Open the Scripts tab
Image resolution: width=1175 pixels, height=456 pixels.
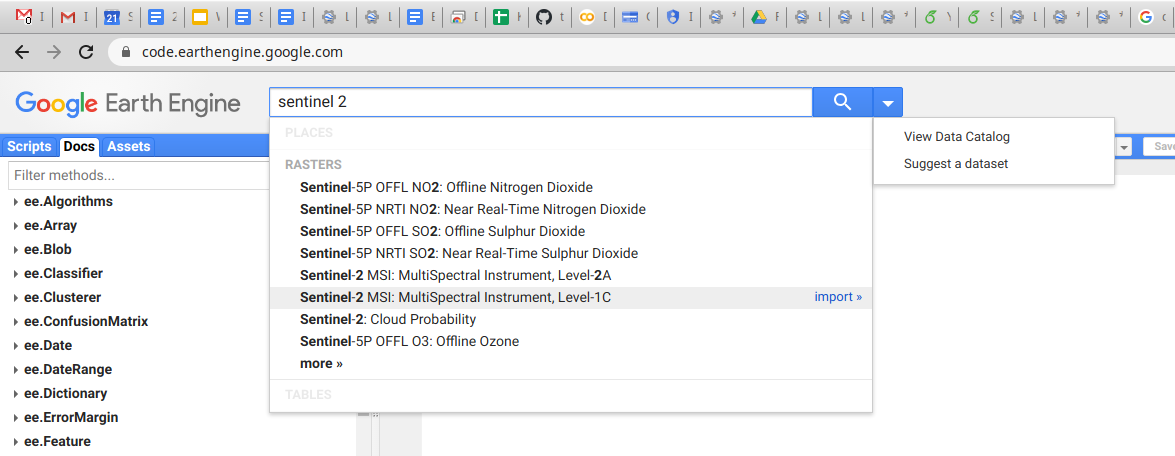coord(29,147)
